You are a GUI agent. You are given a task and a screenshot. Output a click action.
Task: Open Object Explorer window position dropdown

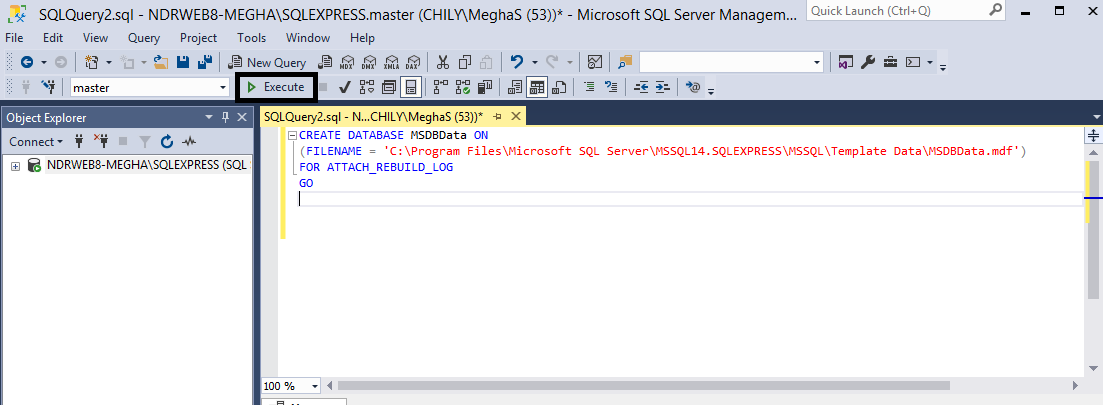click(x=208, y=117)
